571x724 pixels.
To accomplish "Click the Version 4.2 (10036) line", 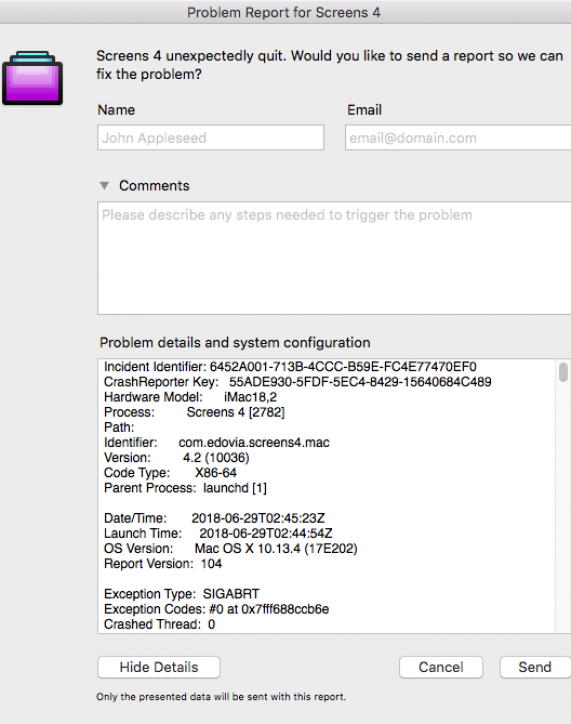I will 177,458.
